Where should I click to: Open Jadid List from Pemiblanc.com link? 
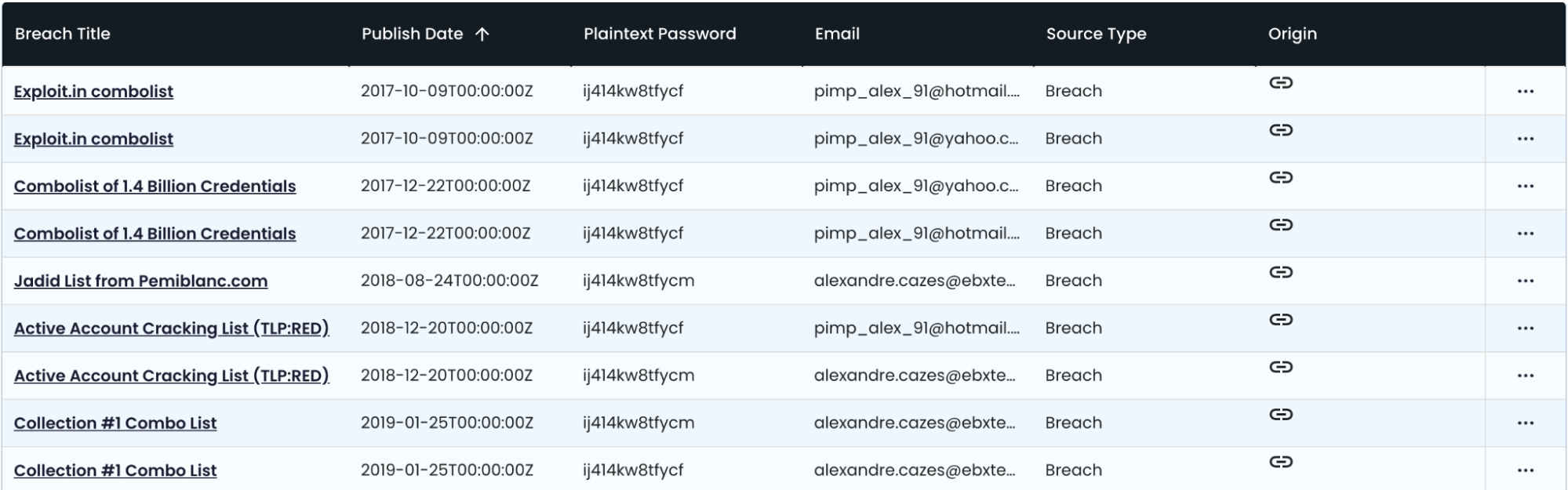pos(140,281)
